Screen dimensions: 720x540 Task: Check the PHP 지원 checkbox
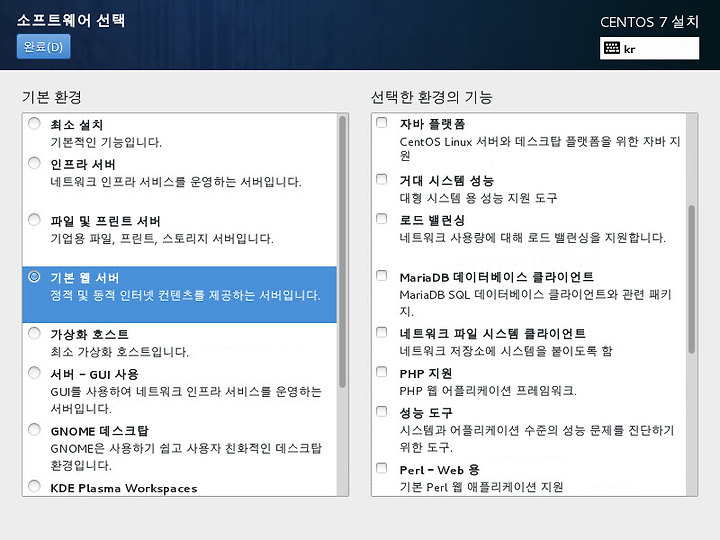382,371
